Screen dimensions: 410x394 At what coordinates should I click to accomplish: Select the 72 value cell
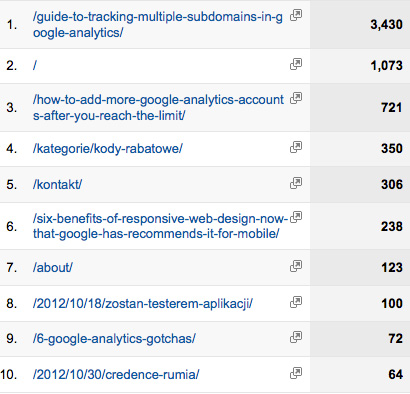(395, 339)
